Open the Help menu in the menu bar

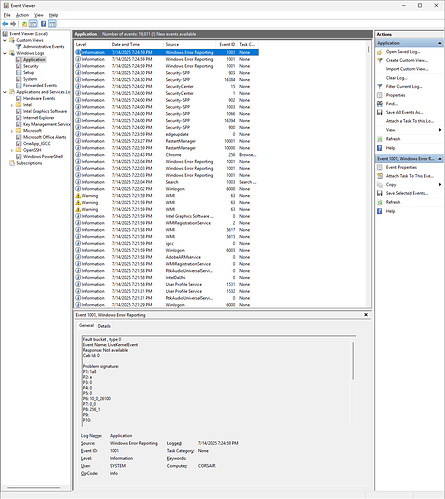point(53,15)
